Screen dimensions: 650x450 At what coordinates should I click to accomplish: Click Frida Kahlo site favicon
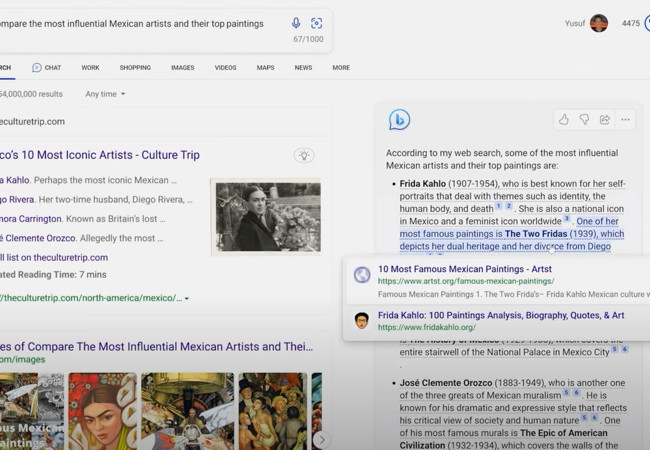pos(362,321)
